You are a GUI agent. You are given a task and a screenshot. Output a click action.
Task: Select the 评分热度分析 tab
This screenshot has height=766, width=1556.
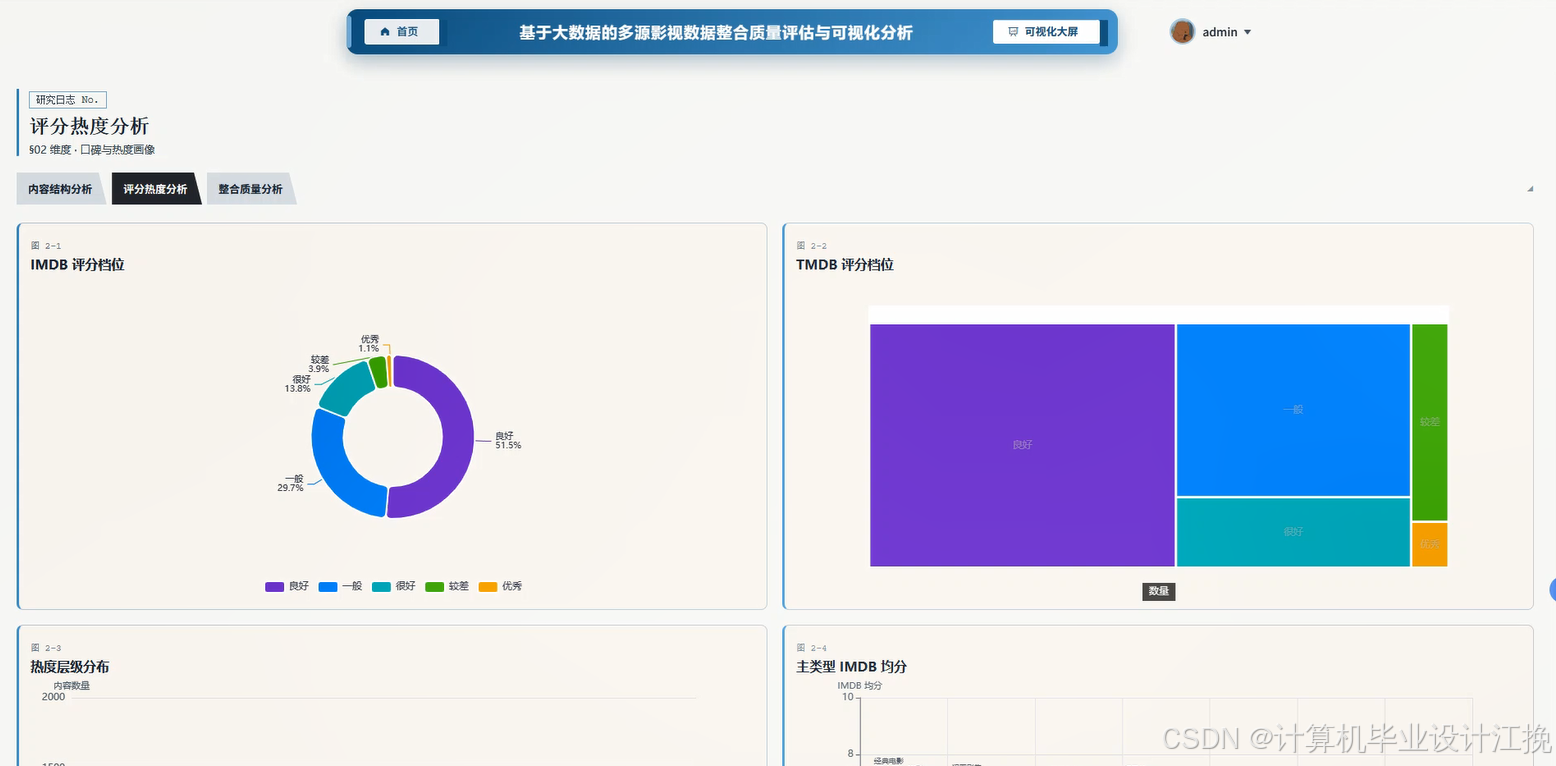click(x=155, y=189)
